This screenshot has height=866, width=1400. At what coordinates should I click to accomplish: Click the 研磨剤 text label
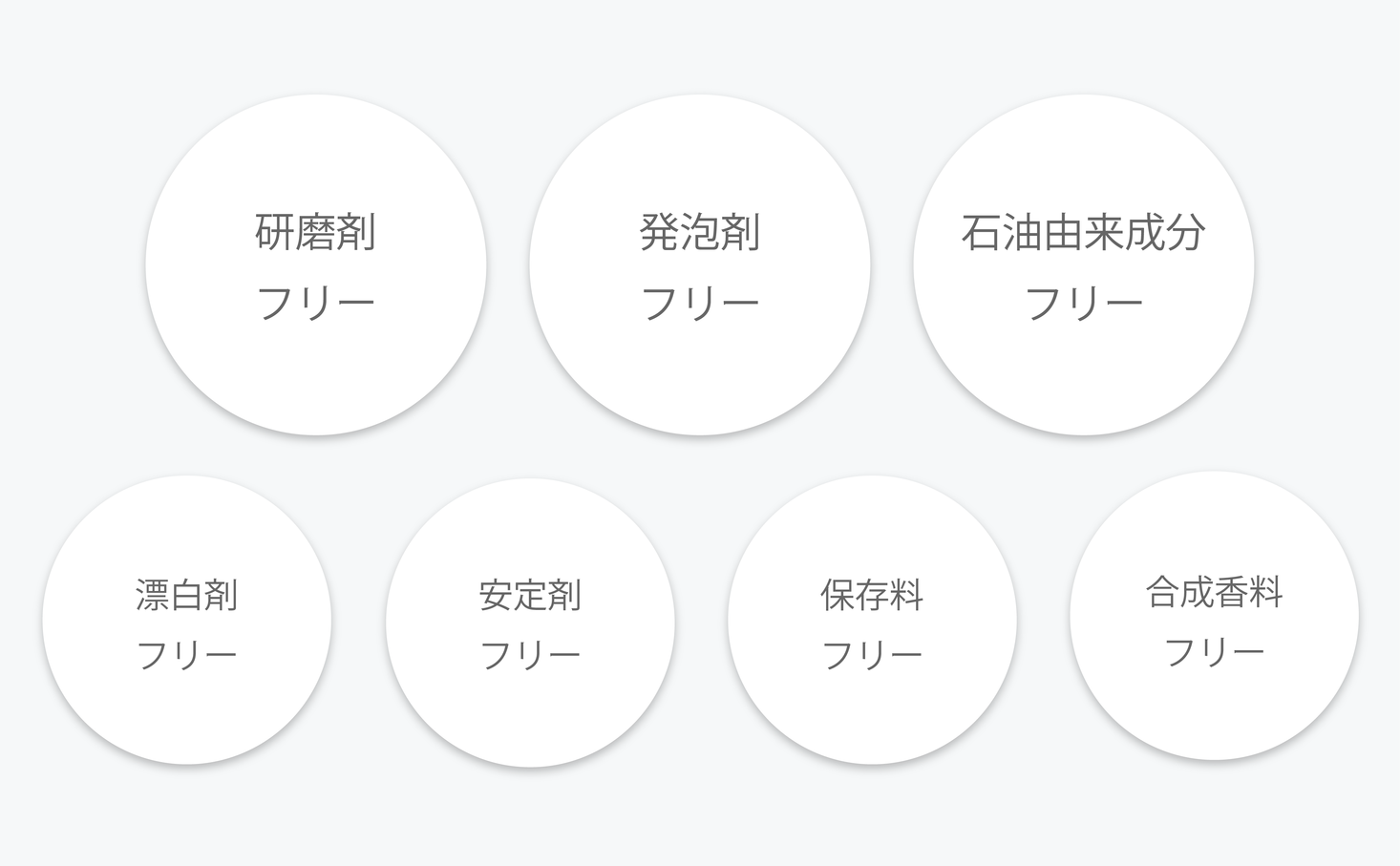click(316, 232)
